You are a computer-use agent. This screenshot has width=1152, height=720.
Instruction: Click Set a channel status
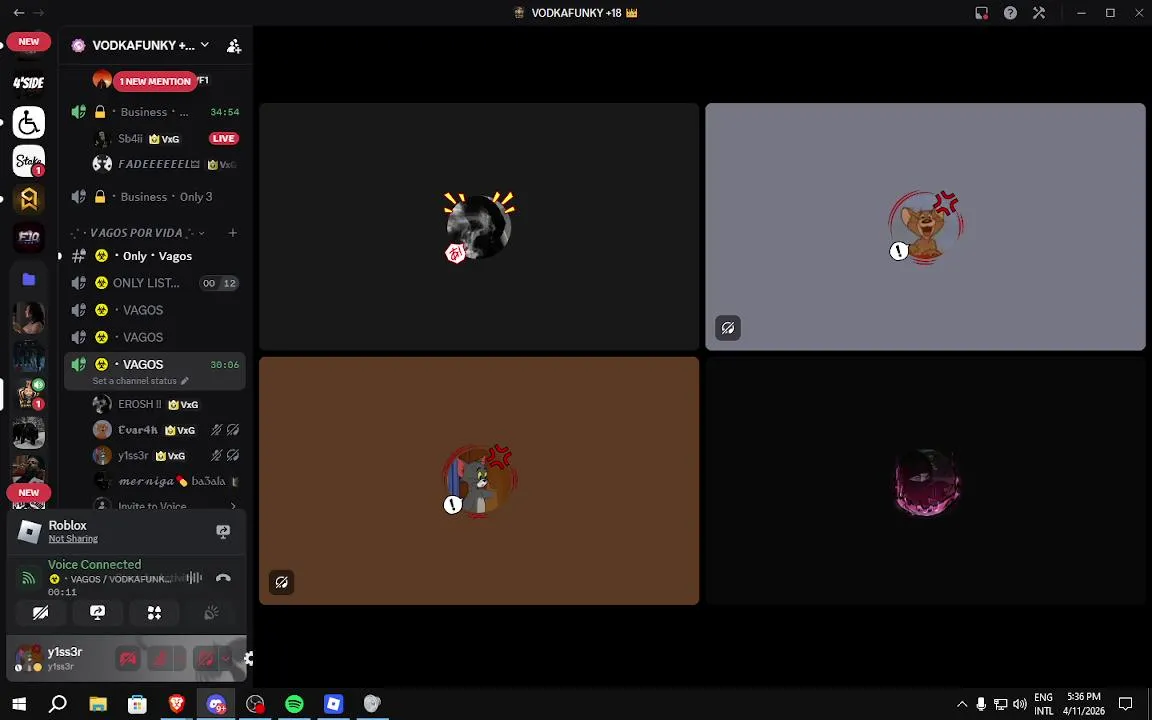coord(134,381)
